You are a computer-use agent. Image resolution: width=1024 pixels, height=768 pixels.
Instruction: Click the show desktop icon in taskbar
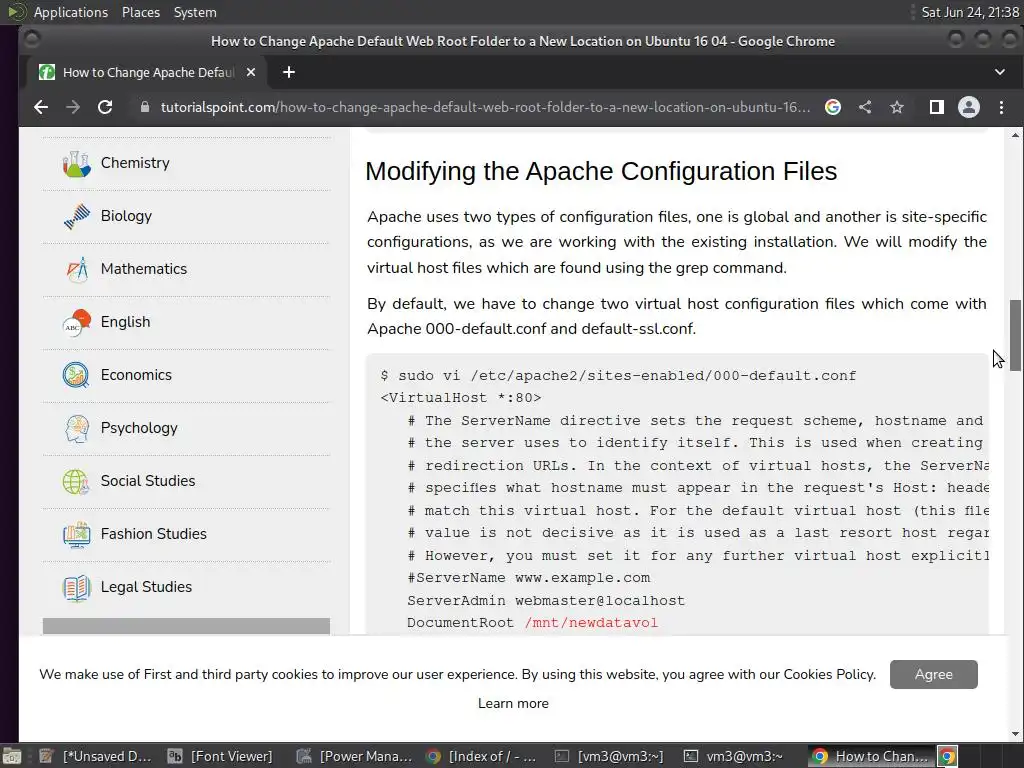tap(12, 756)
